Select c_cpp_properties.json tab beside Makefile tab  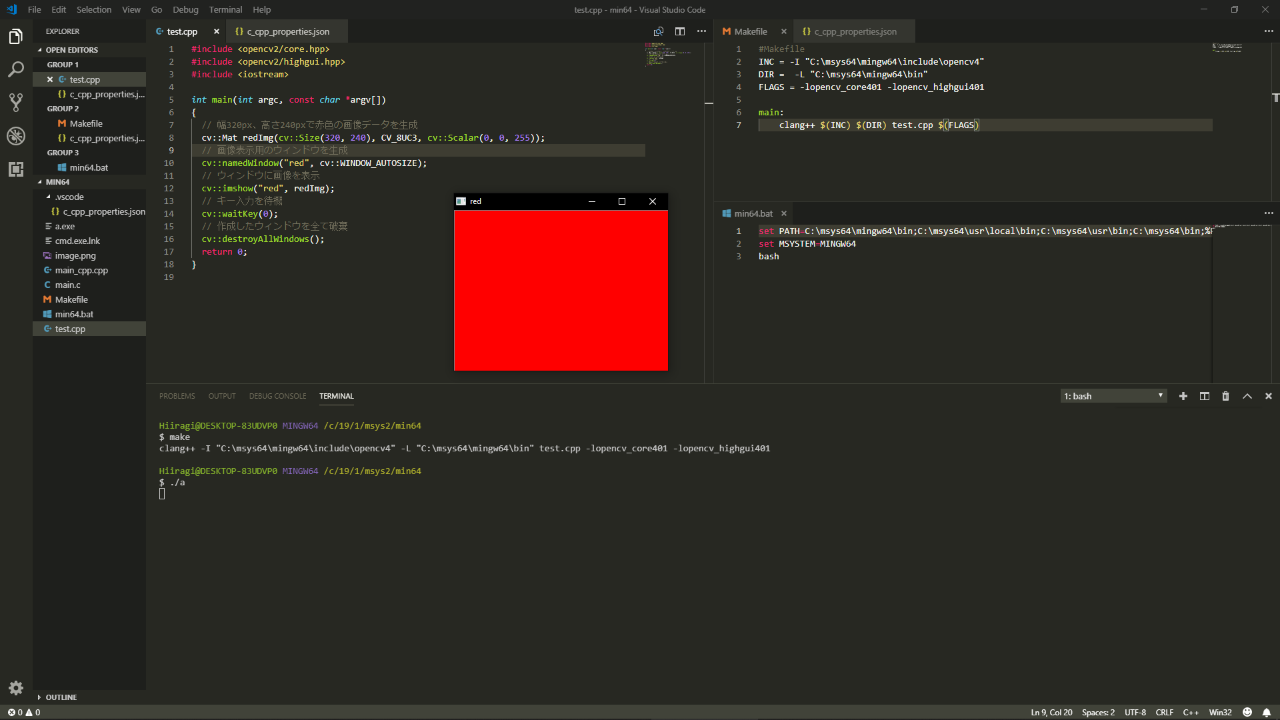[856, 32]
